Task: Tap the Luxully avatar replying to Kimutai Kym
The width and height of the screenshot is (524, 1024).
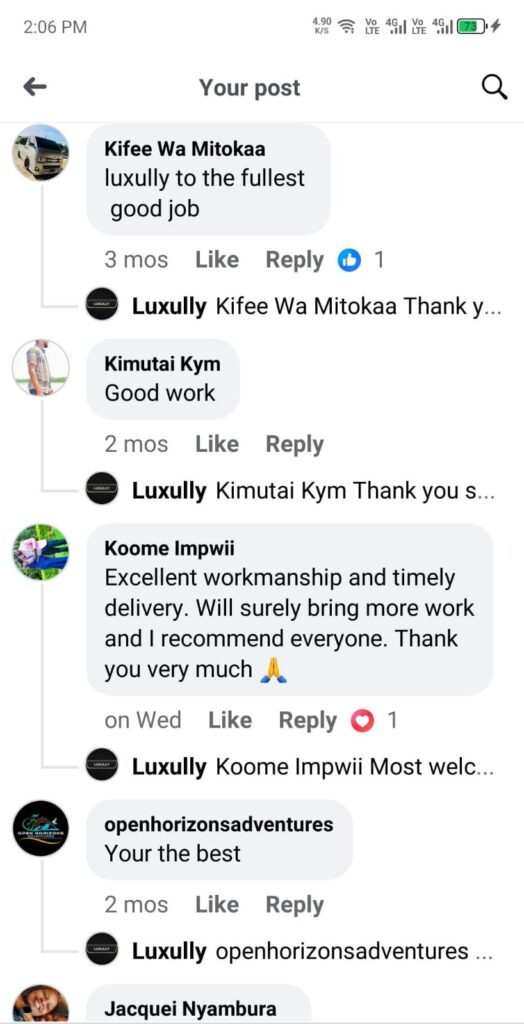Action: pos(102,488)
